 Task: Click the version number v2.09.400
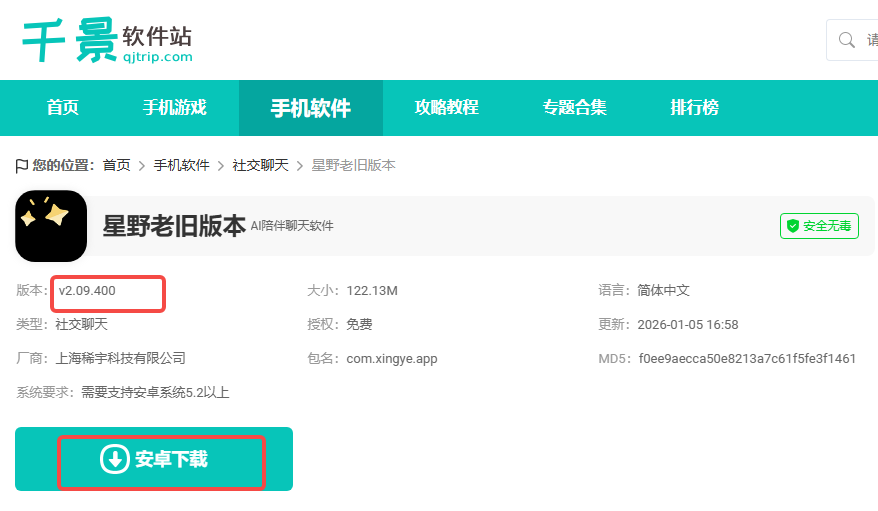(87, 291)
